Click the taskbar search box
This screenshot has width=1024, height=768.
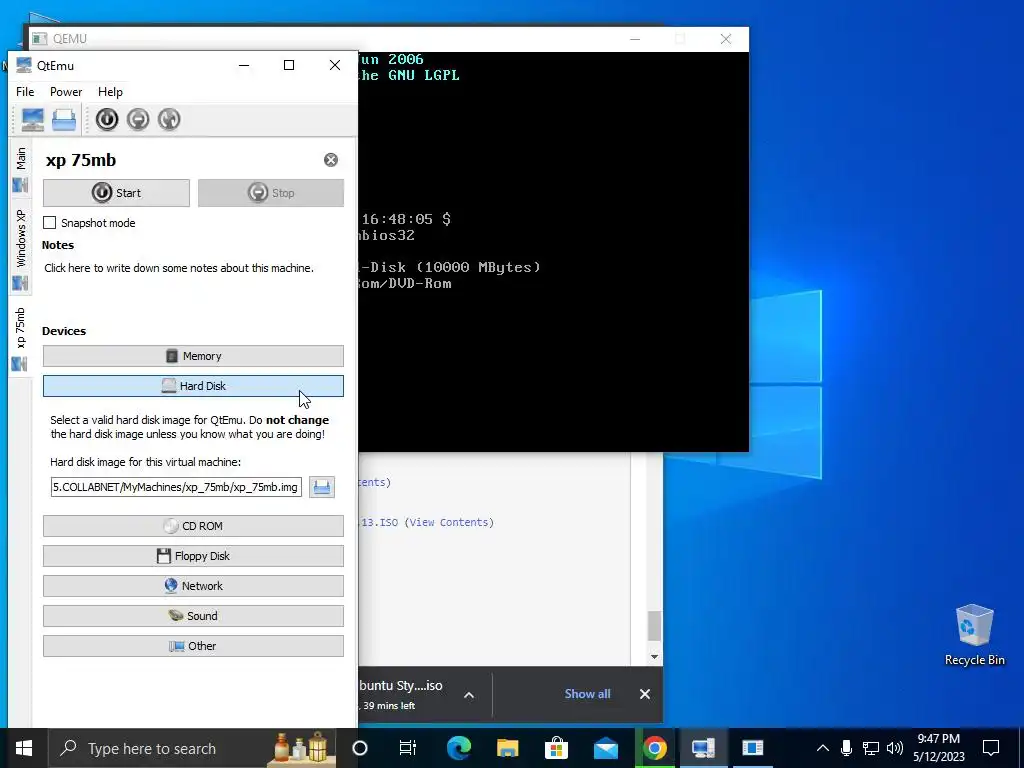coord(192,748)
